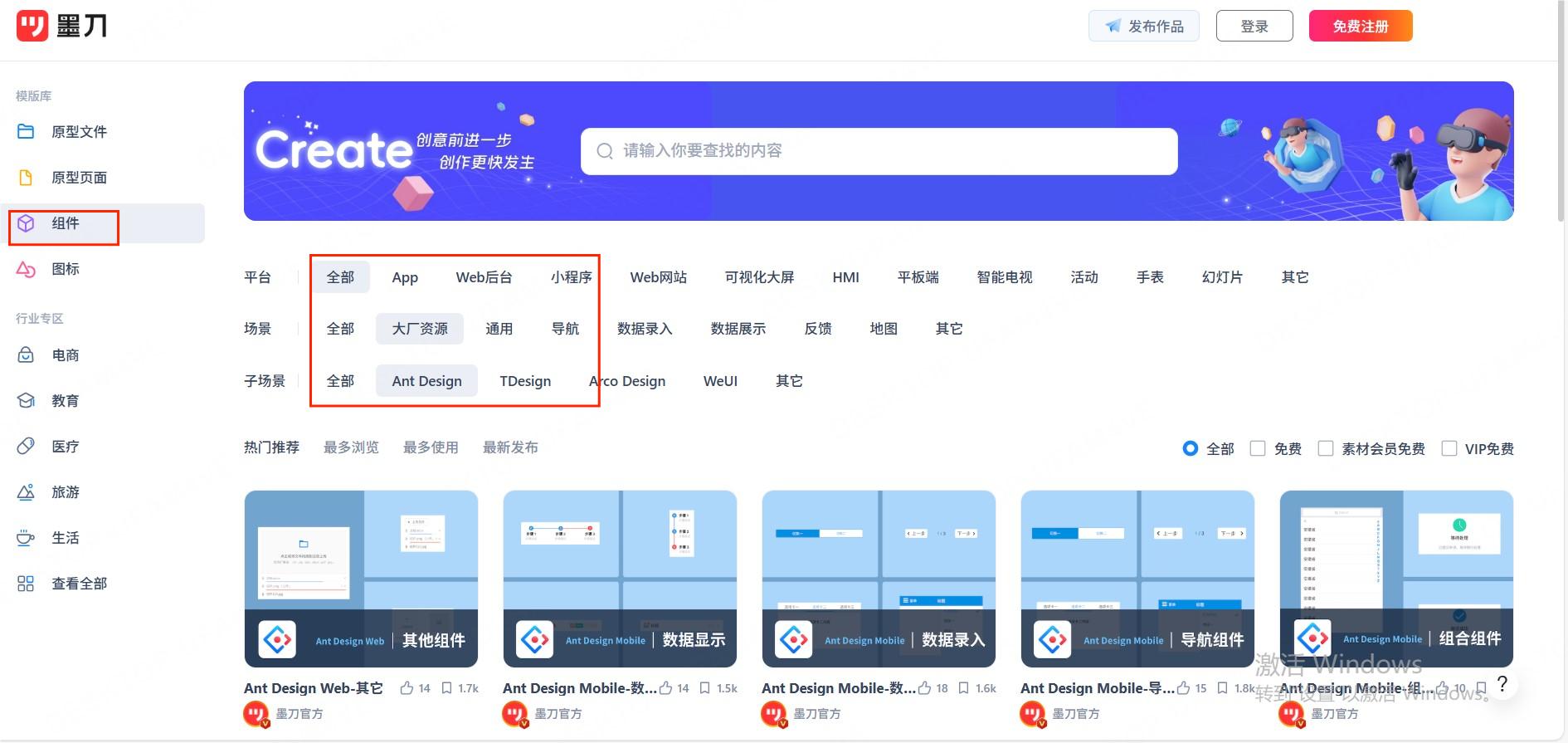Select 医疗 pill icon
This screenshot has width=1568, height=743.
click(x=26, y=447)
